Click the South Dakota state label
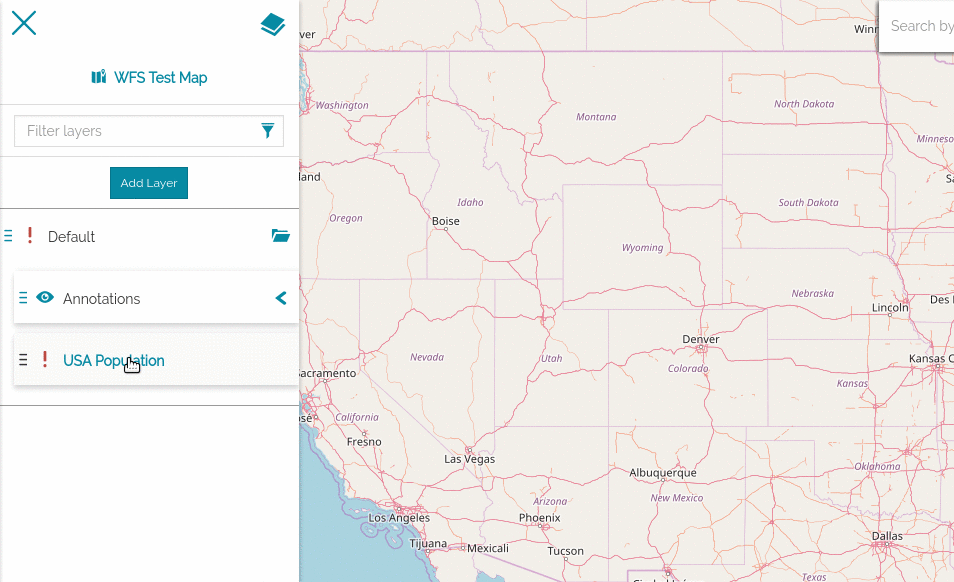Screen dimensions: 954x582 (809, 203)
